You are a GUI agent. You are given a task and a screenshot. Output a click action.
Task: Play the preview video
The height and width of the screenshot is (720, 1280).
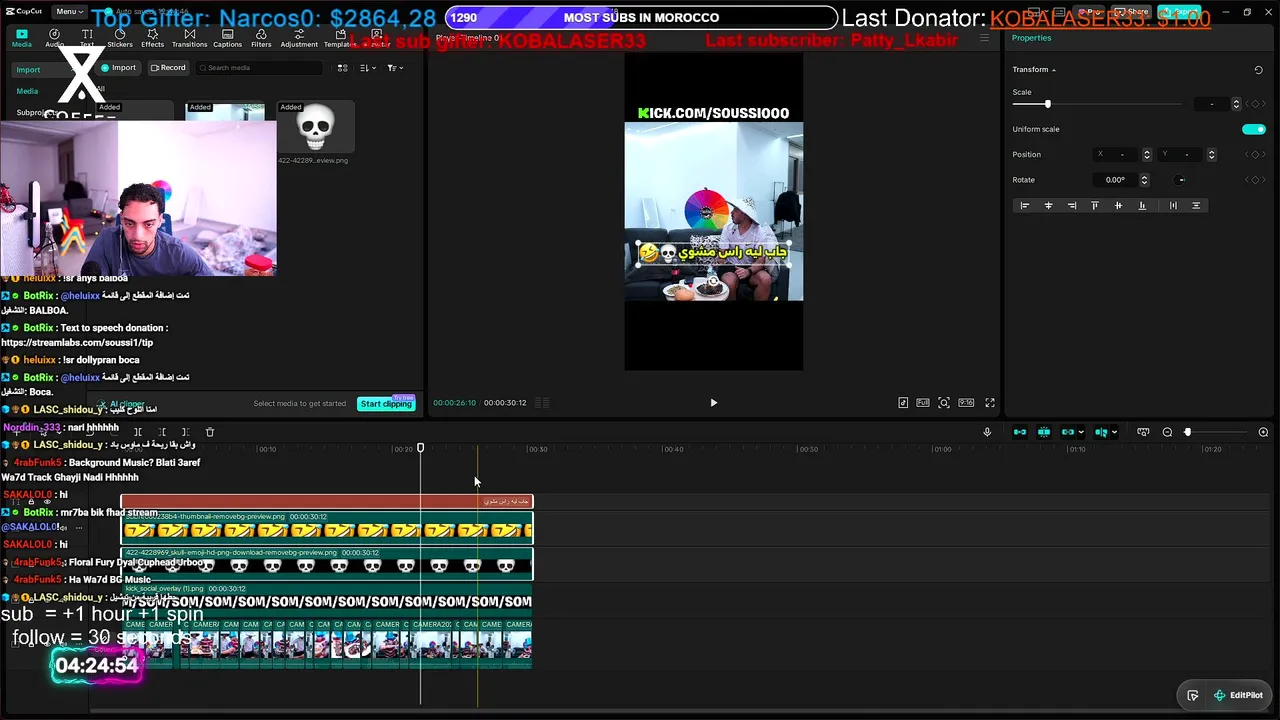713,403
